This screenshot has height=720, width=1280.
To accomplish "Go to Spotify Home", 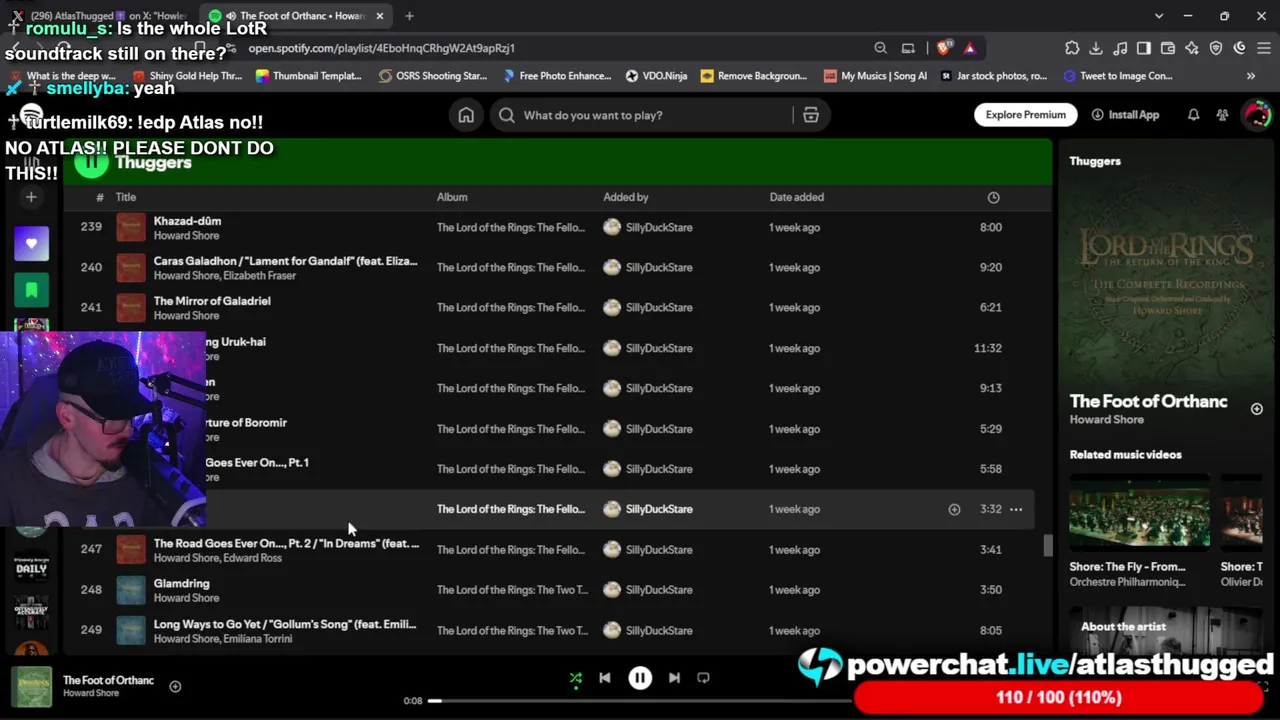I will tap(466, 115).
